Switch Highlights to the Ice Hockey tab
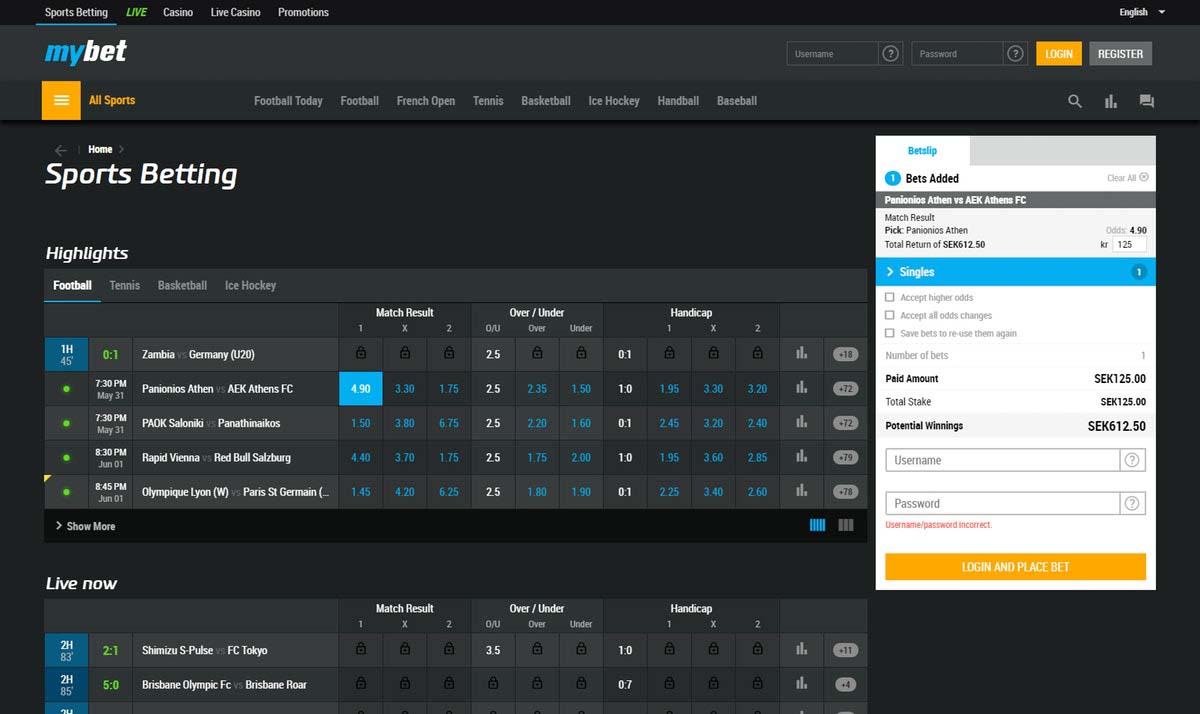The height and width of the screenshot is (714, 1200). 250,285
